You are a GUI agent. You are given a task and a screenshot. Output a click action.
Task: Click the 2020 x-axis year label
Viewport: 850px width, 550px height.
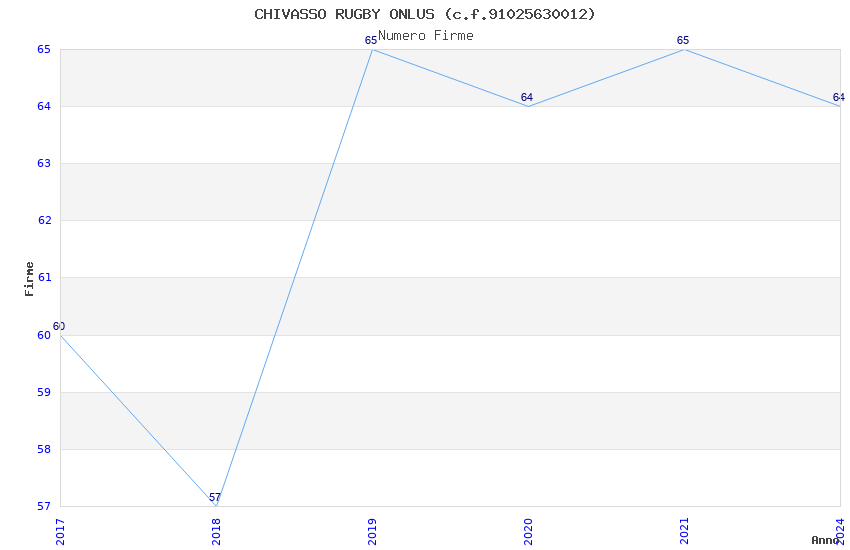tap(529, 532)
